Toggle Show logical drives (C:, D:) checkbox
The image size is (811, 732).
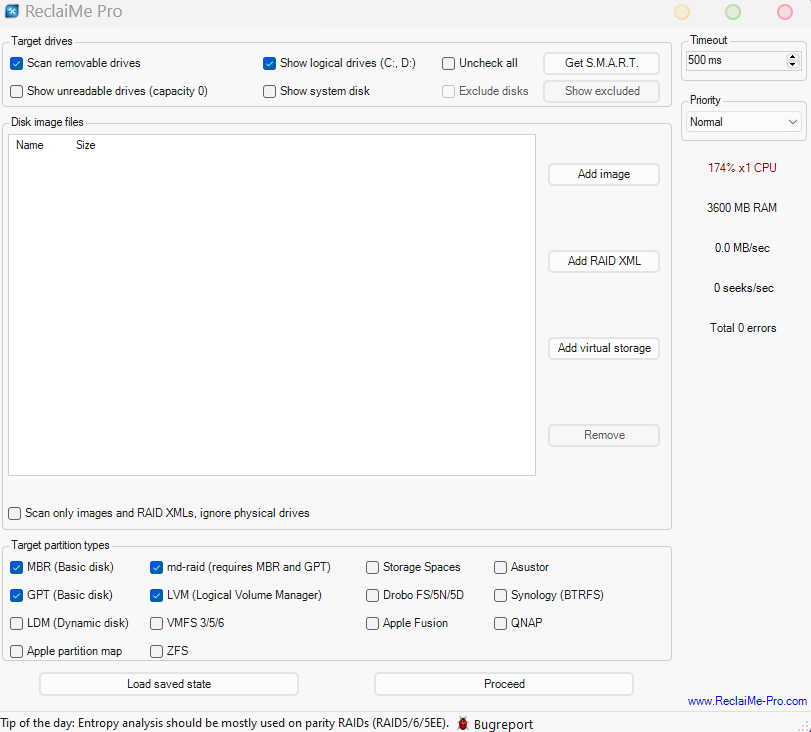click(x=269, y=63)
